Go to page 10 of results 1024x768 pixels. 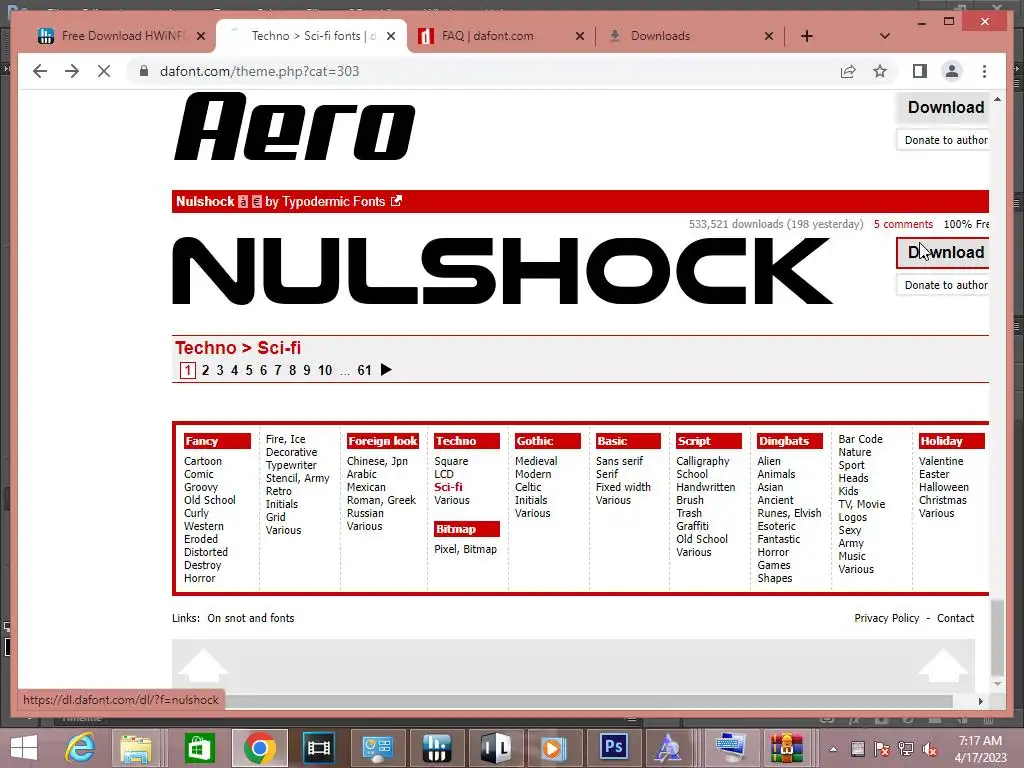325,370
